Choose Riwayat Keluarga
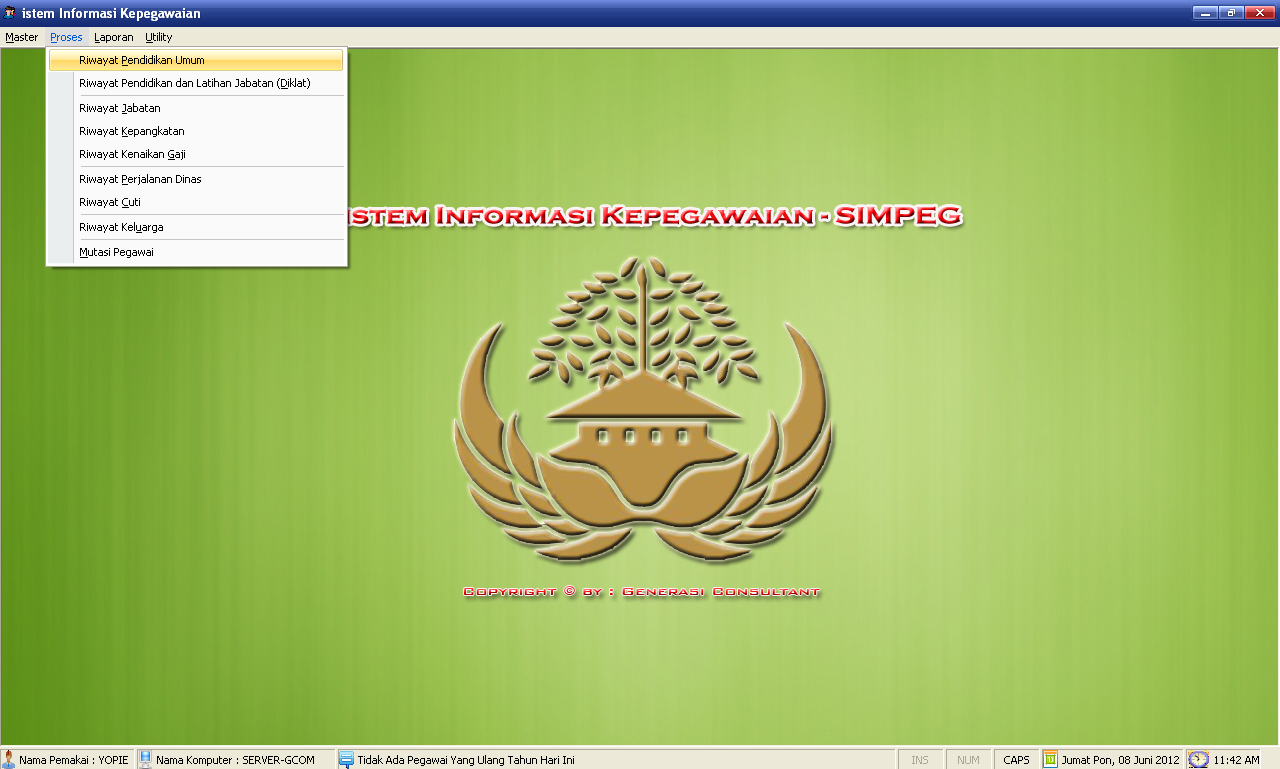This screenshot has width=1280, height=769. point(121,227)
